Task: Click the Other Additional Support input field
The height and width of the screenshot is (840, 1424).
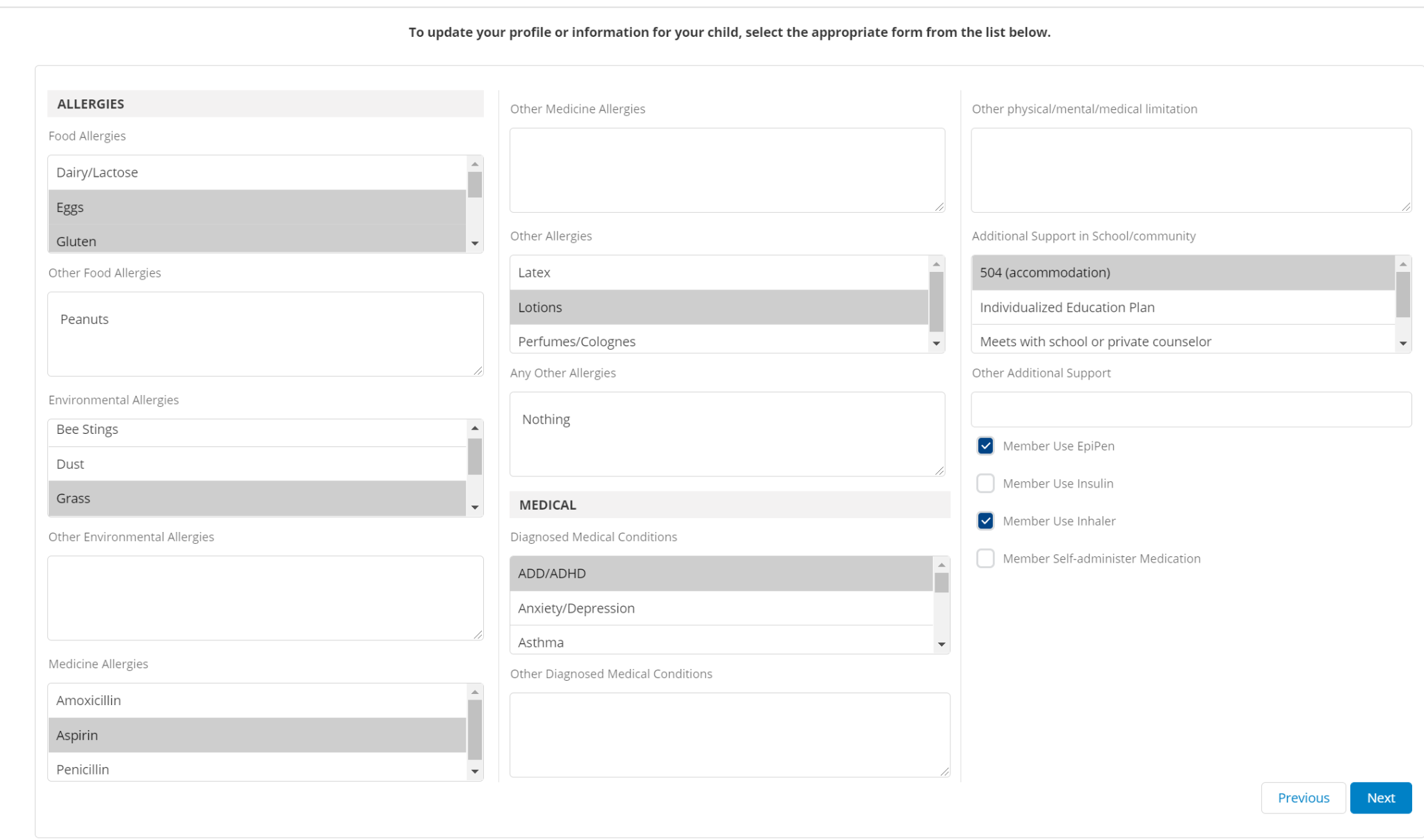Action: (1190, 409)
